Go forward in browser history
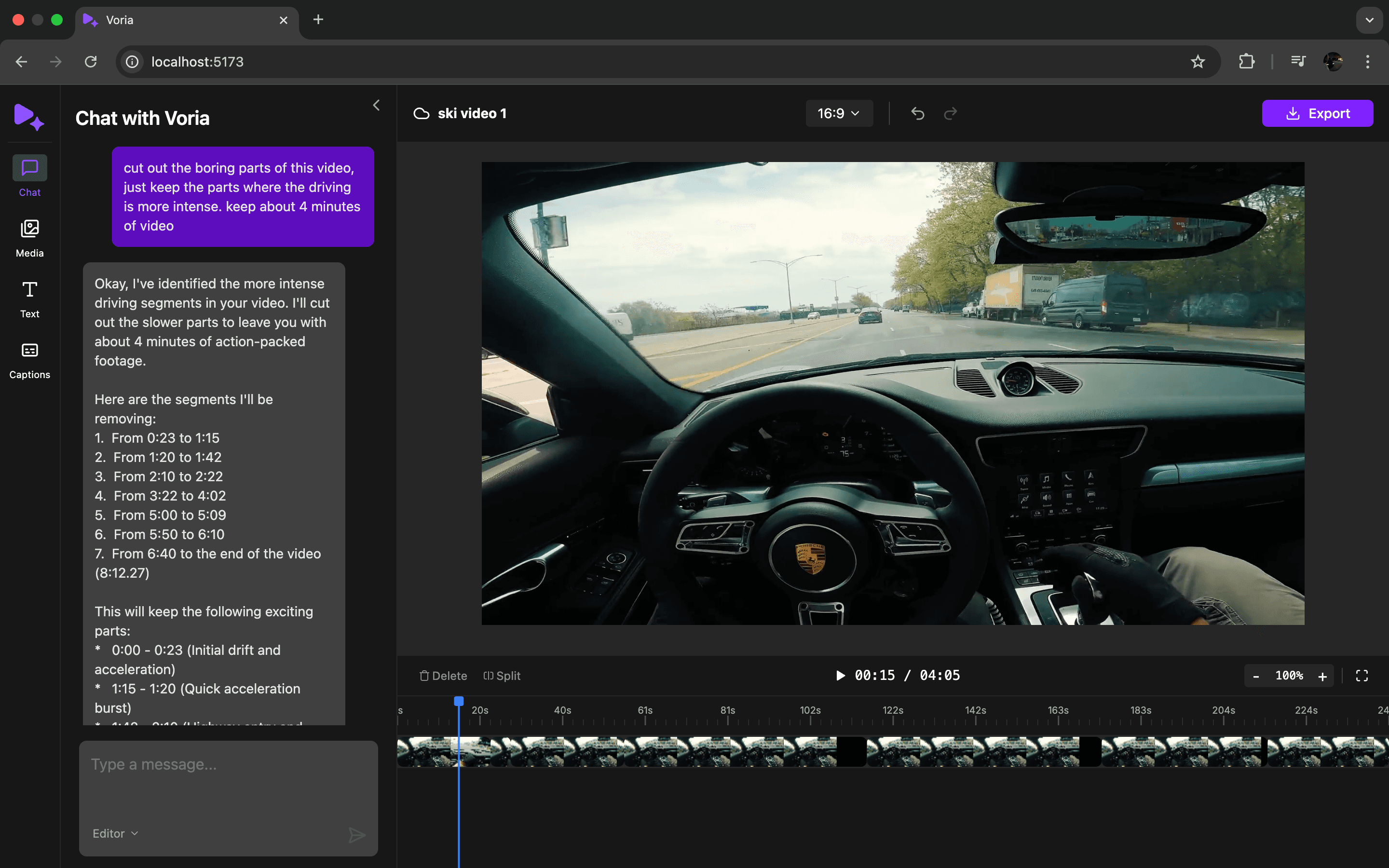Viewport: 1389px width, 868px height. (55, 61)
